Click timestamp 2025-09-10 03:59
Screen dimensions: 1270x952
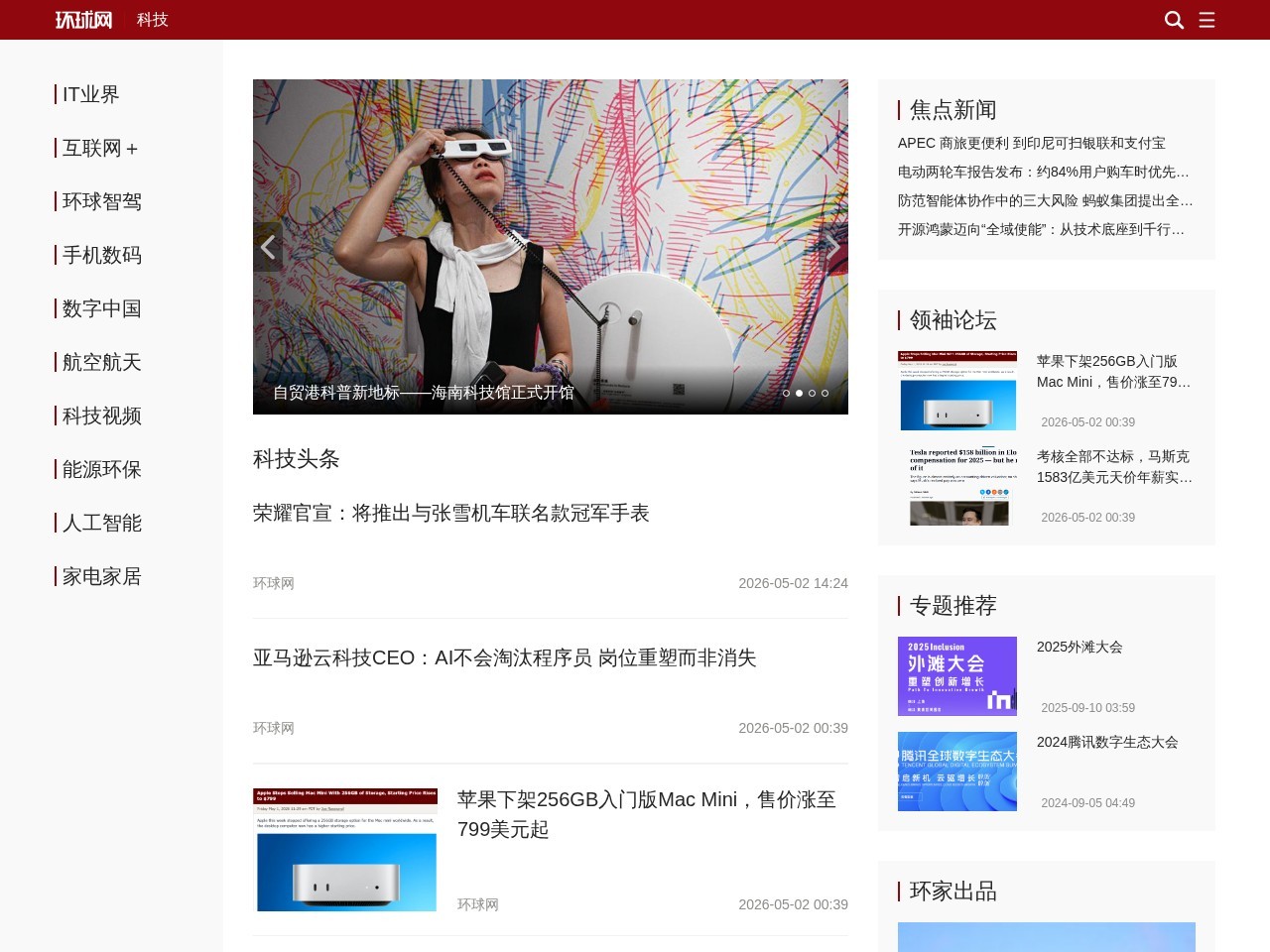pyautogui.click(x=1087, y=708)
